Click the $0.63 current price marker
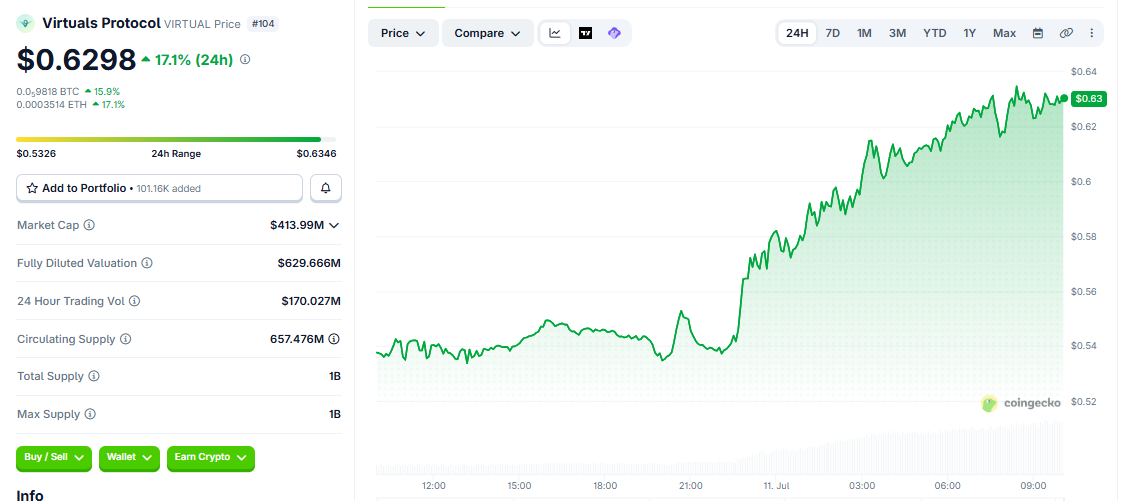Viewport: 1124px width, 501px height. (x=1089, y=99)
